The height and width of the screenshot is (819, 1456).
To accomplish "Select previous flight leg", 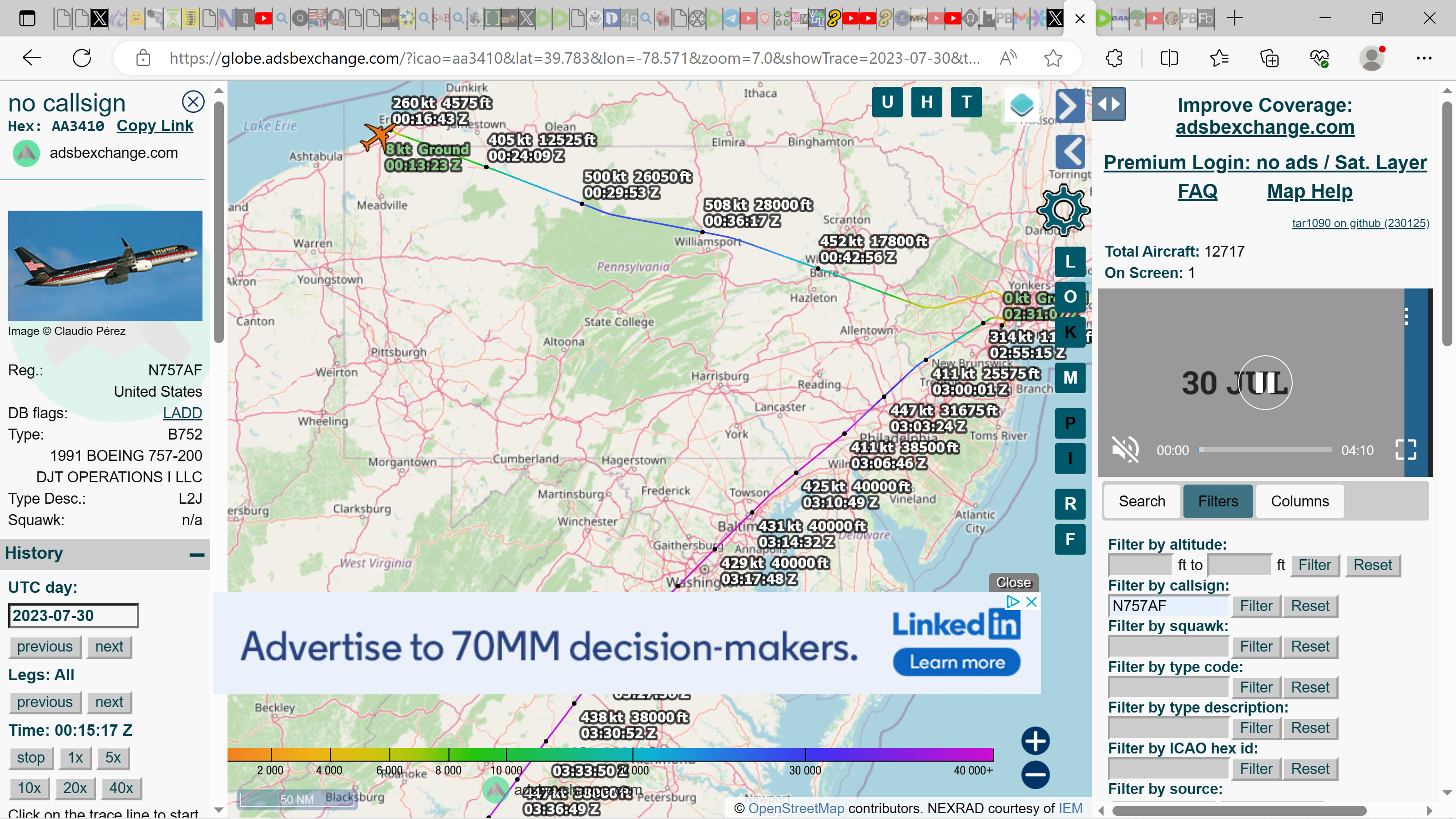I will click(x=45, y=703).
